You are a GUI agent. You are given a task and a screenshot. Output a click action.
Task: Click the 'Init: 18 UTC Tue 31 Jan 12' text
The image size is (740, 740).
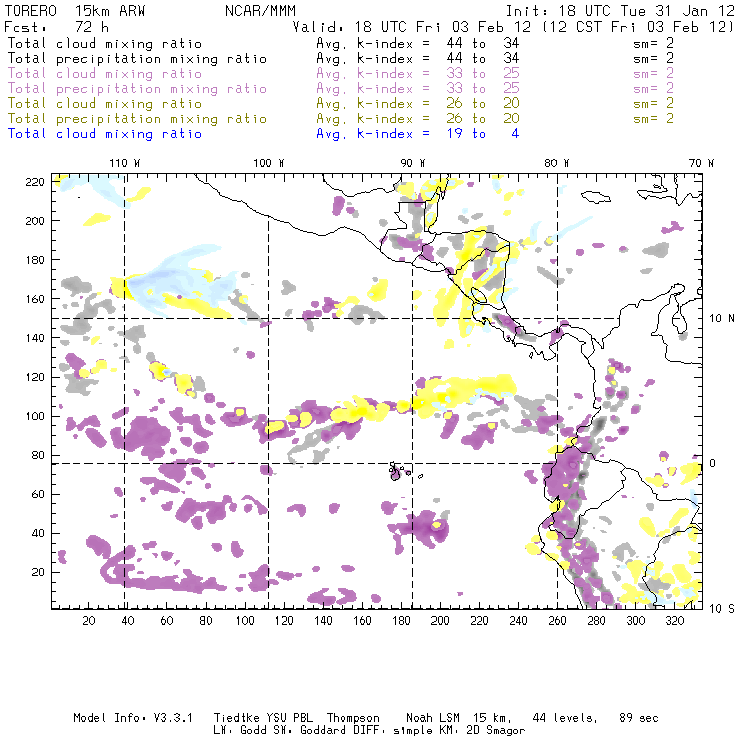pyautogui.click(x=620, y=11)
